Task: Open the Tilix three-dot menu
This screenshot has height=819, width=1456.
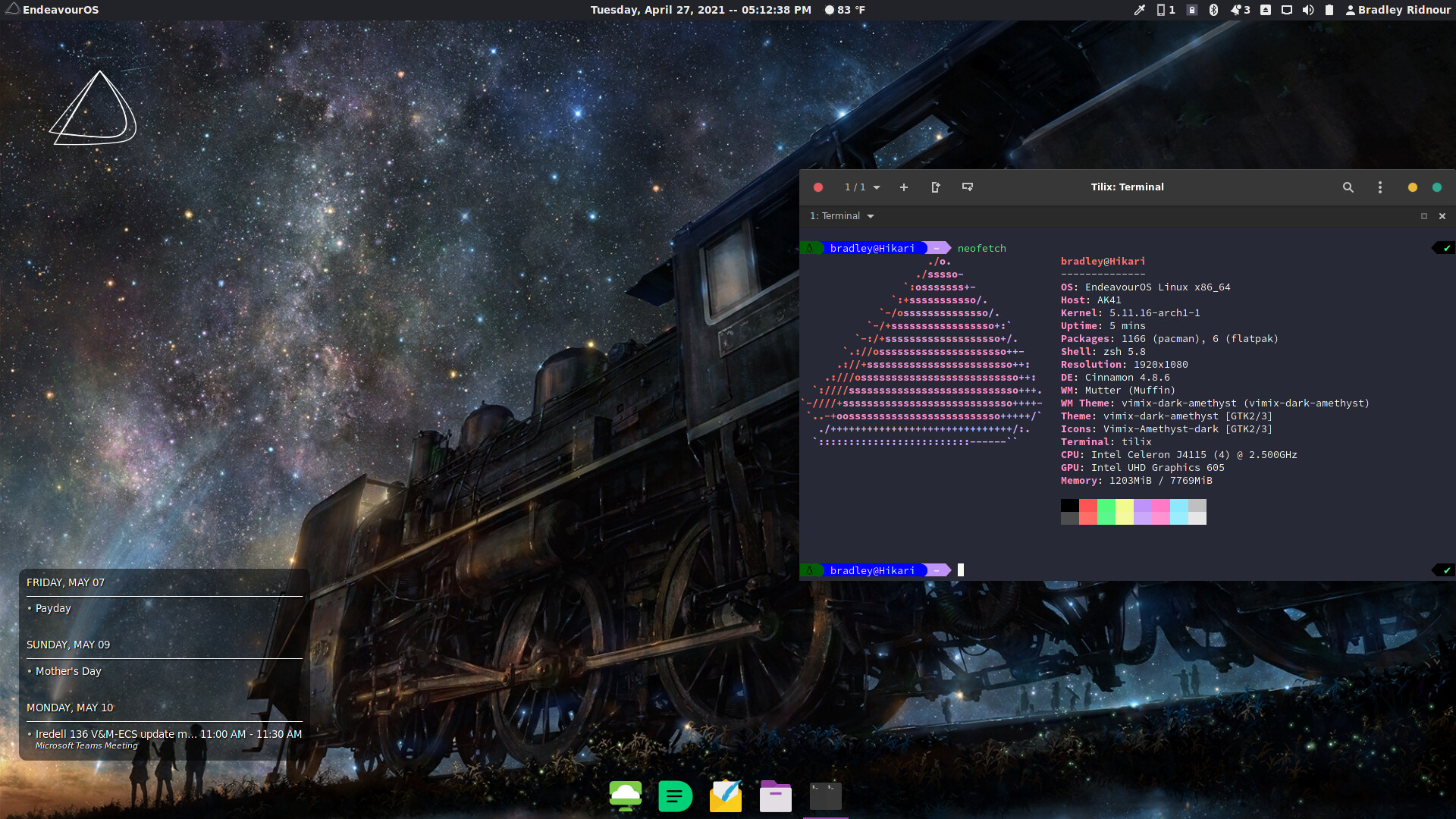Action: pyautogui.click(x=1380, y=187)
